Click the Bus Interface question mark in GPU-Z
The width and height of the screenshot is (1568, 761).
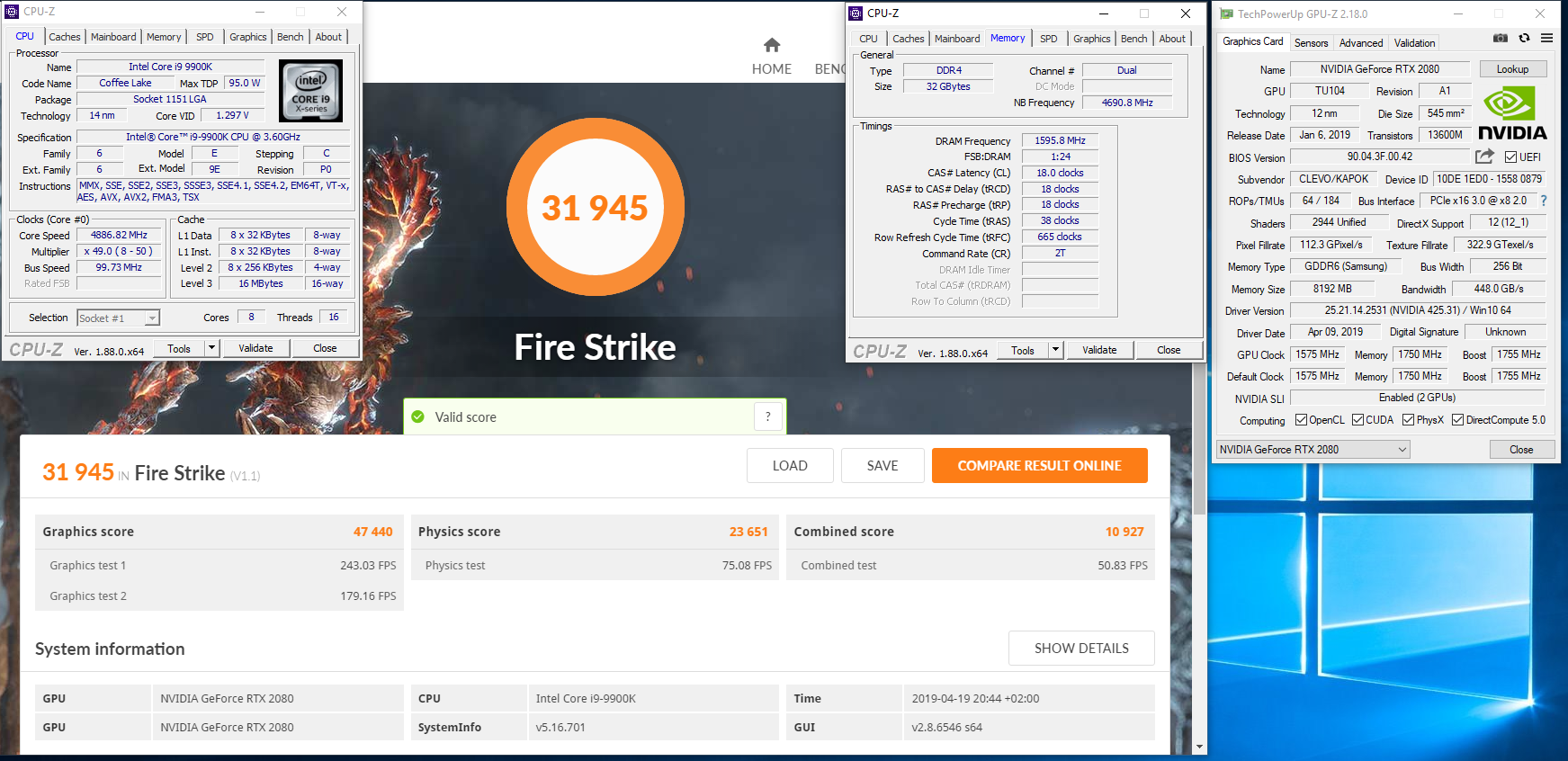pyautogui.click(x=1544, y=201)
